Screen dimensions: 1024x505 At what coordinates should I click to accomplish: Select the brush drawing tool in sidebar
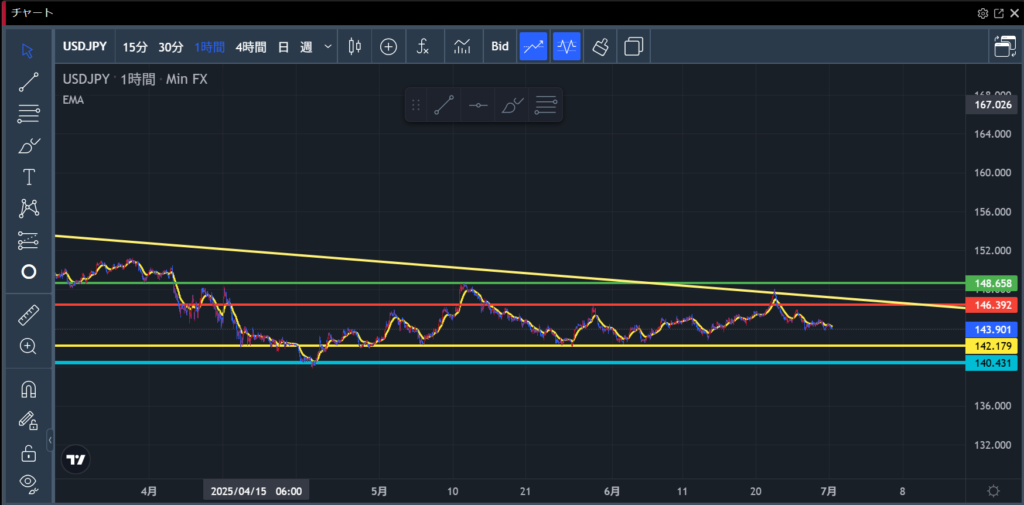pos(28,146)
